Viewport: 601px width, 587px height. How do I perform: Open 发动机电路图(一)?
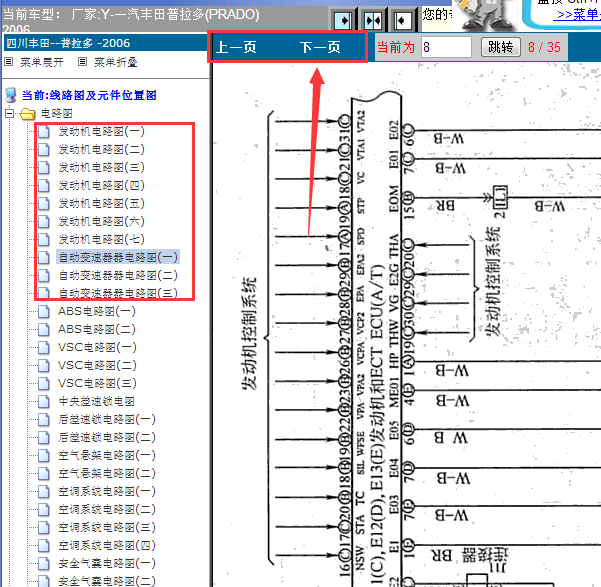click(101, 132)
